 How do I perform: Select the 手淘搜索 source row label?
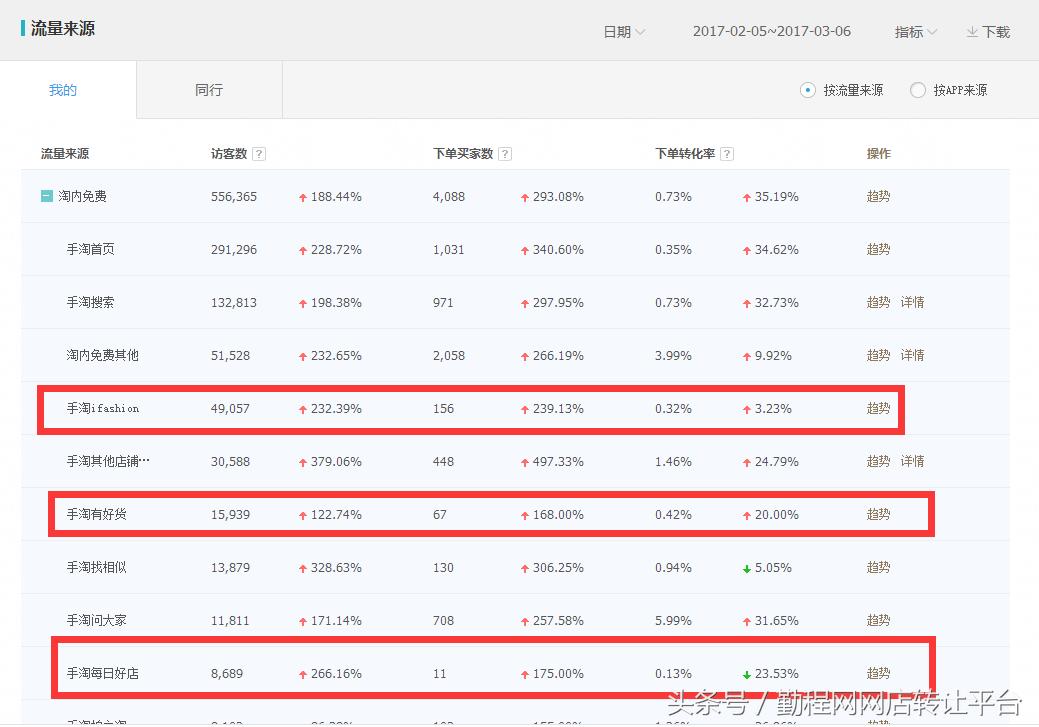coord(90,302)
